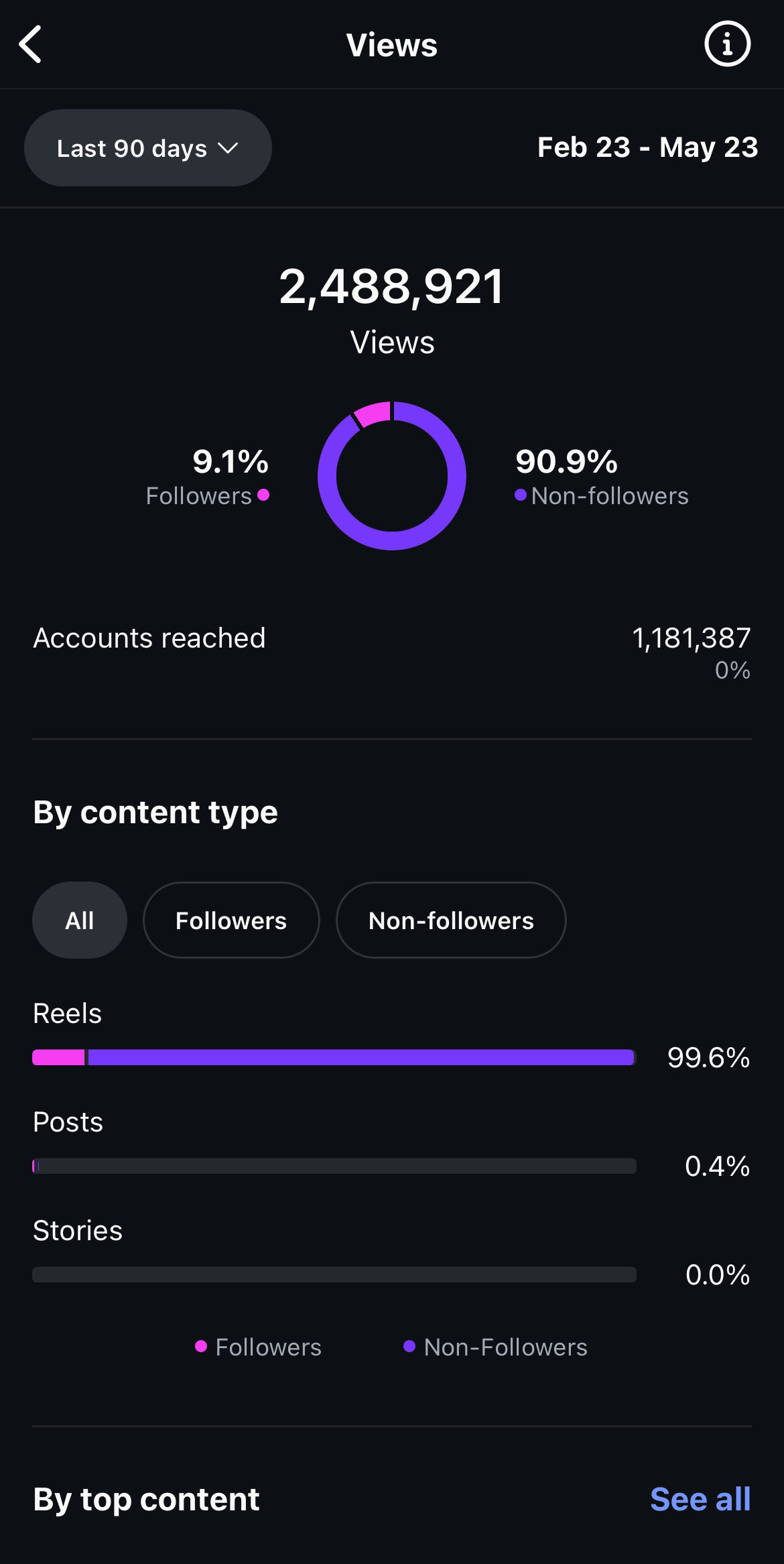Select the Non-followers filter chip
Viewport: 784px width, 1564px height.
[x=451, y=920]
